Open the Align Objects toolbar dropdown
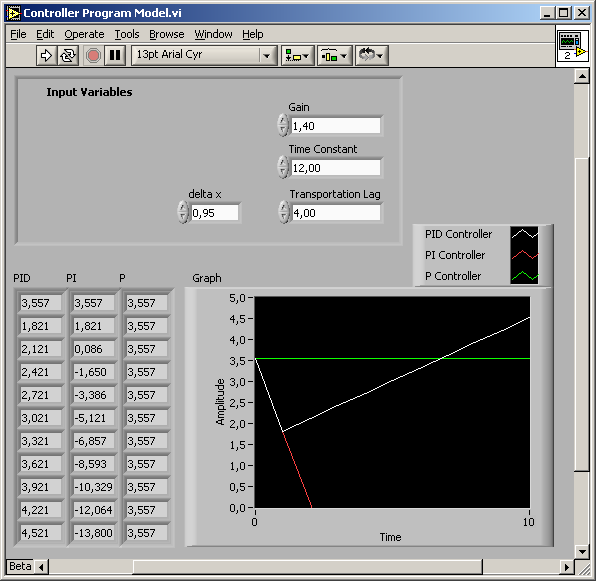Viewport: 596px width, 581px height. click(x=297, y=55)
